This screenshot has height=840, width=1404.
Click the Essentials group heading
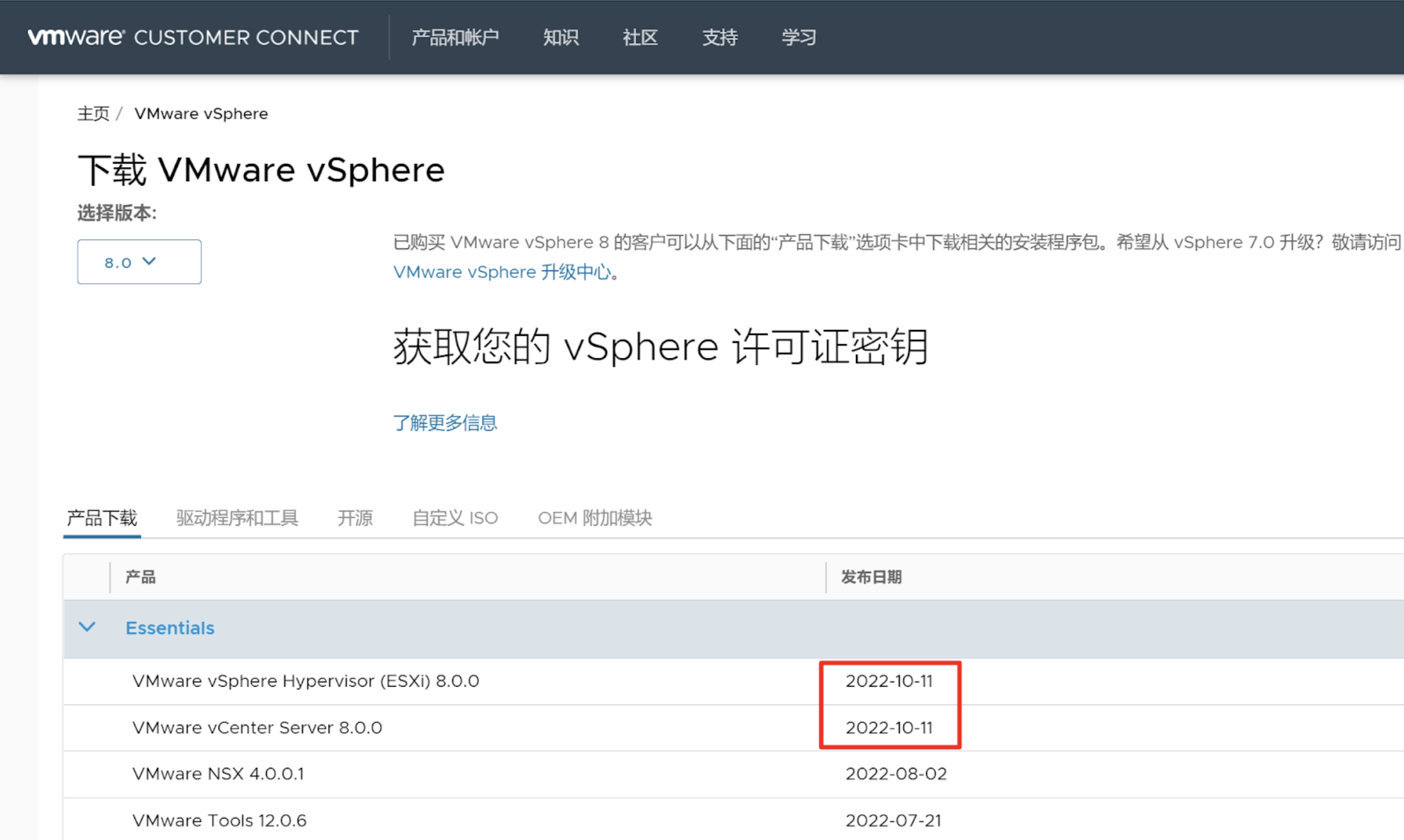click(170, 628)
